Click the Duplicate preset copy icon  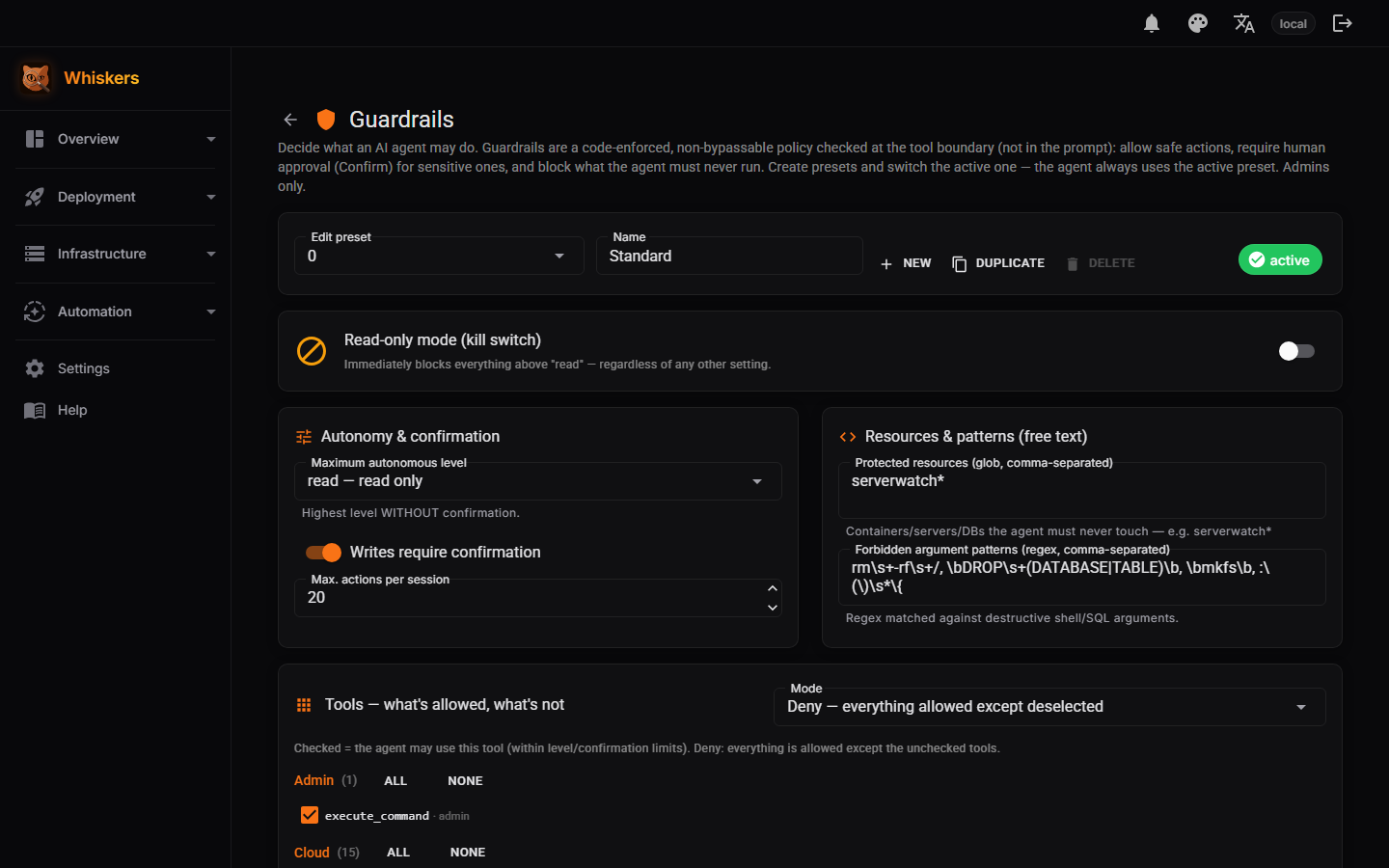pos(959,263)
